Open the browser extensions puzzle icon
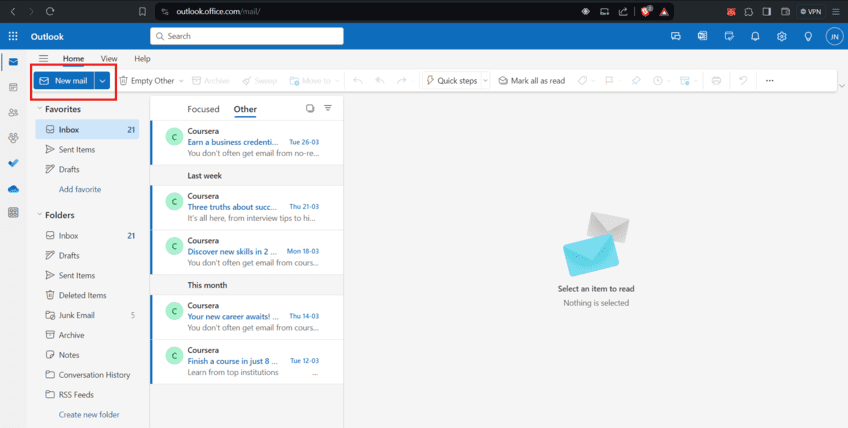The width and height of the screenshot is (848, 428). (x=748, y=11)
